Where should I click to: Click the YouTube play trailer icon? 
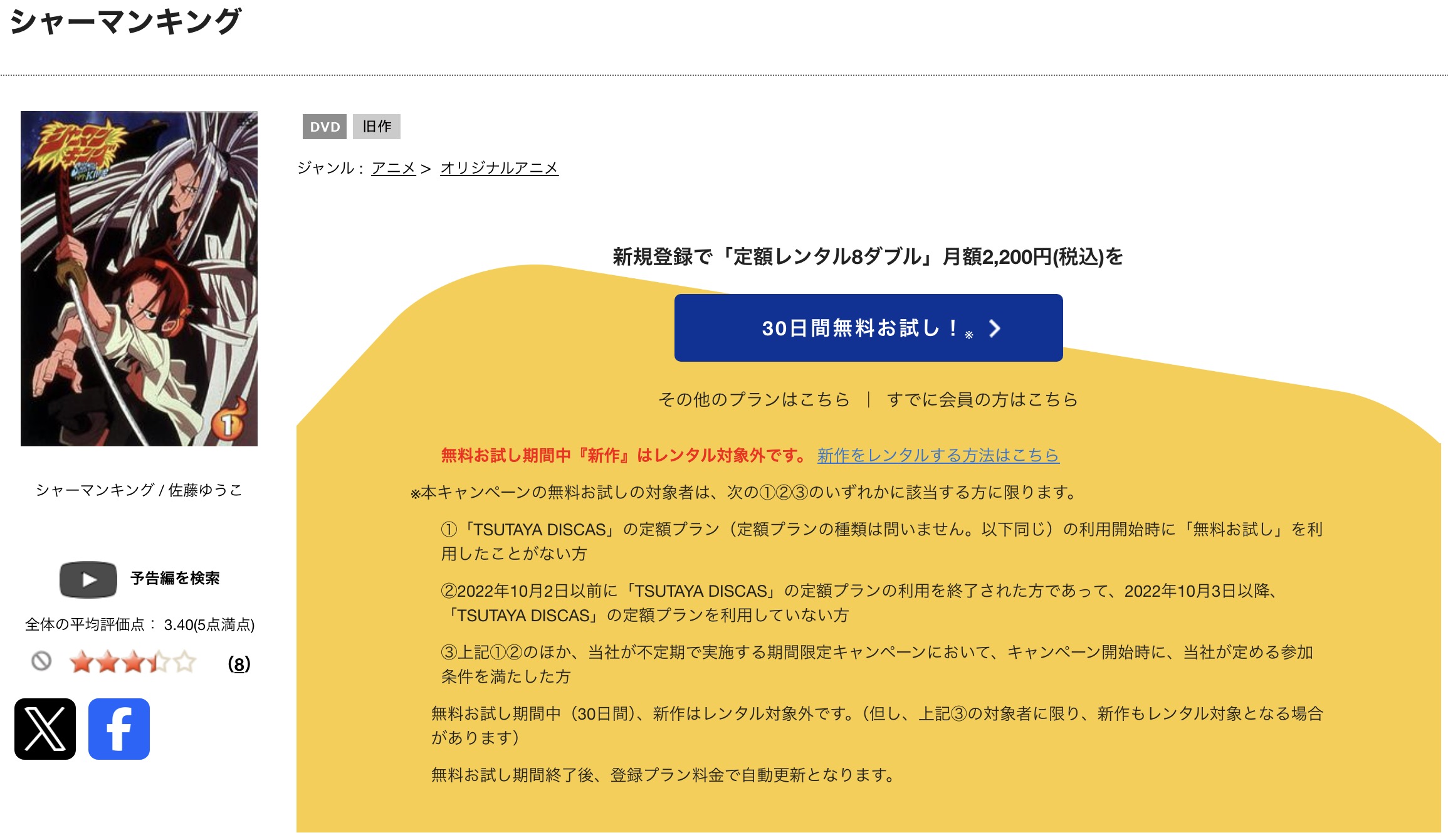[x=88, y=579]
